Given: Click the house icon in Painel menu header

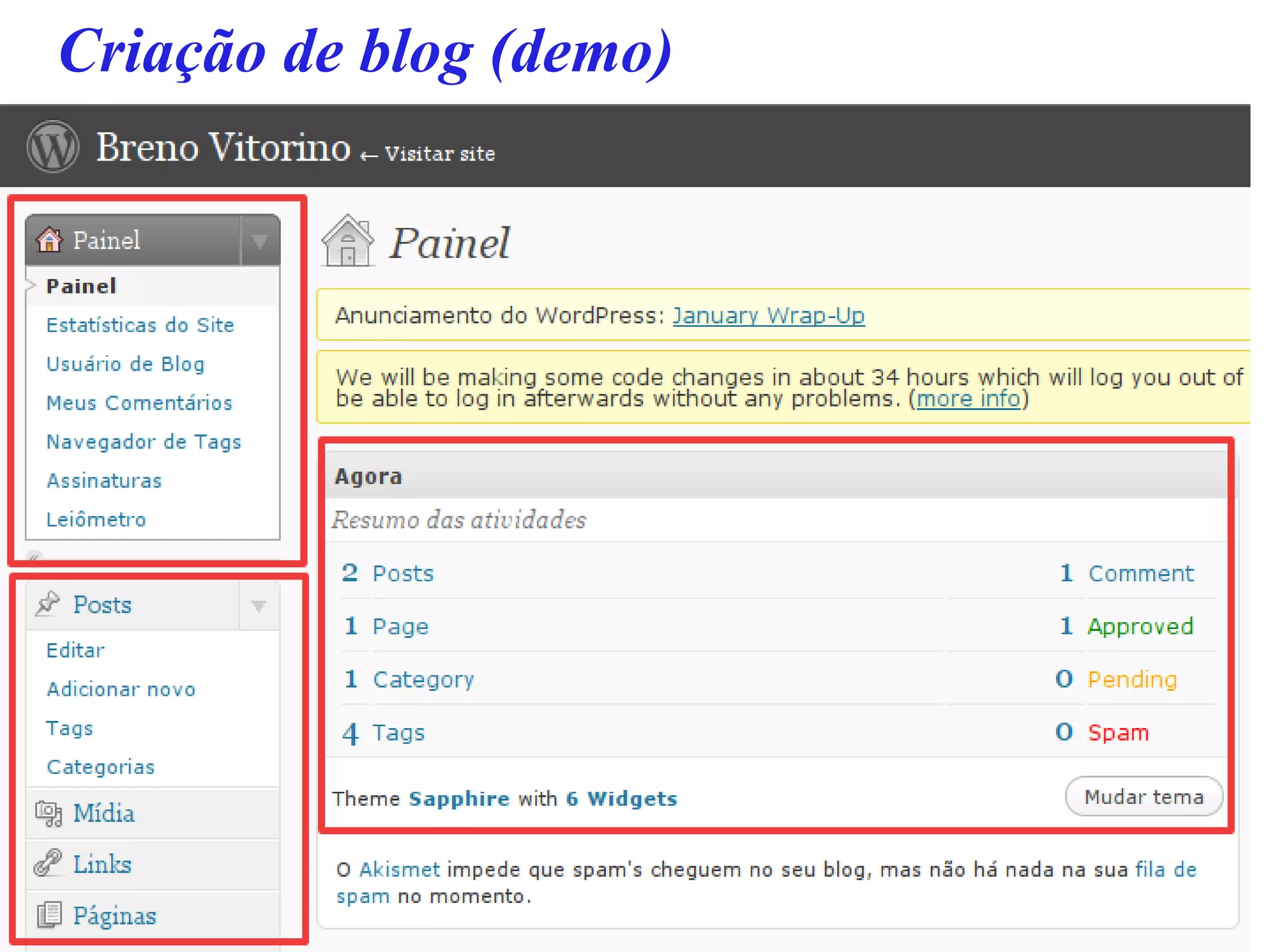Looking at the screenshot, I should coord(49,239).
